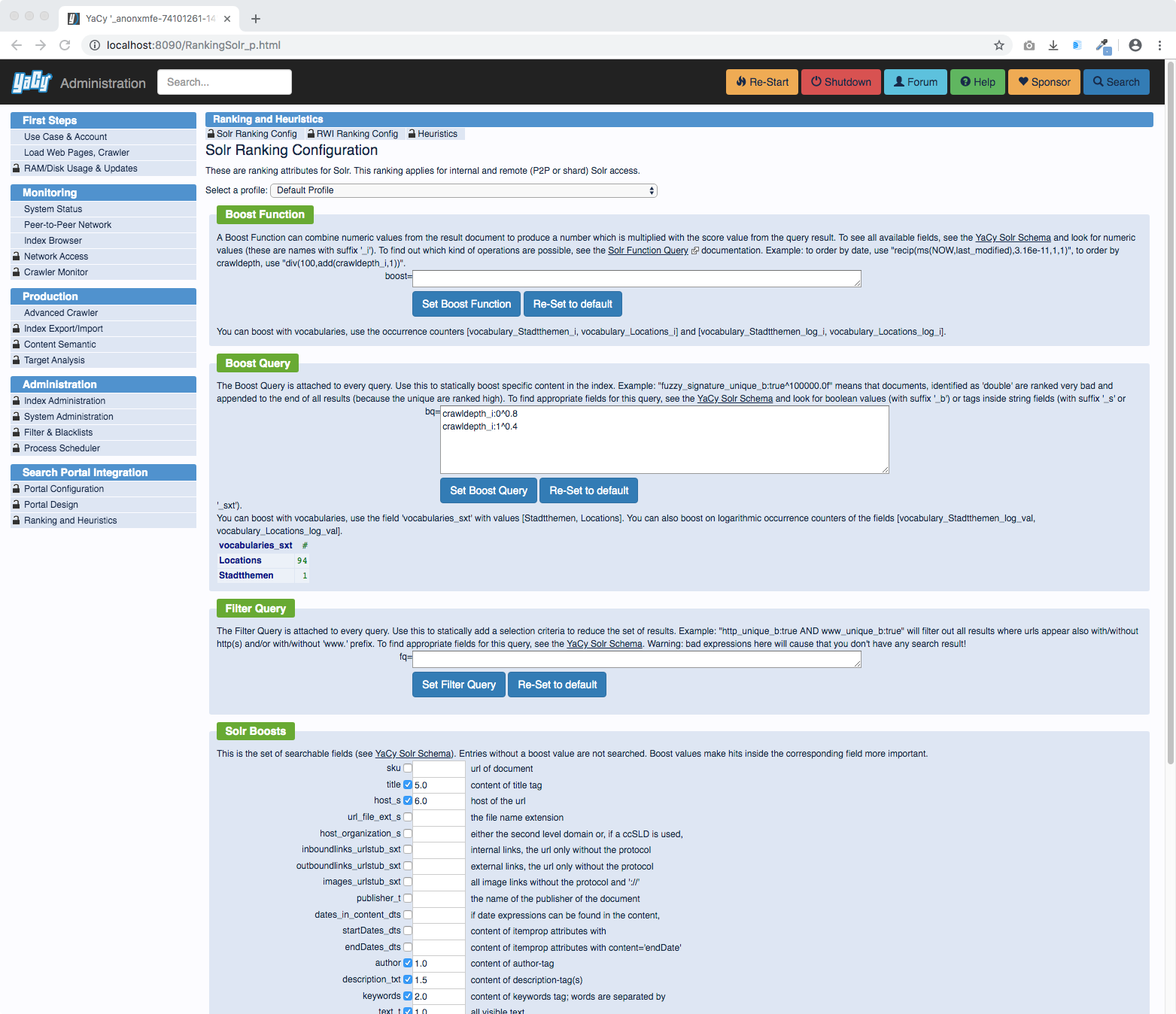Uncheck the author boost checkbox
This screenshot has width=1176, height=1014.
(408, 963)
